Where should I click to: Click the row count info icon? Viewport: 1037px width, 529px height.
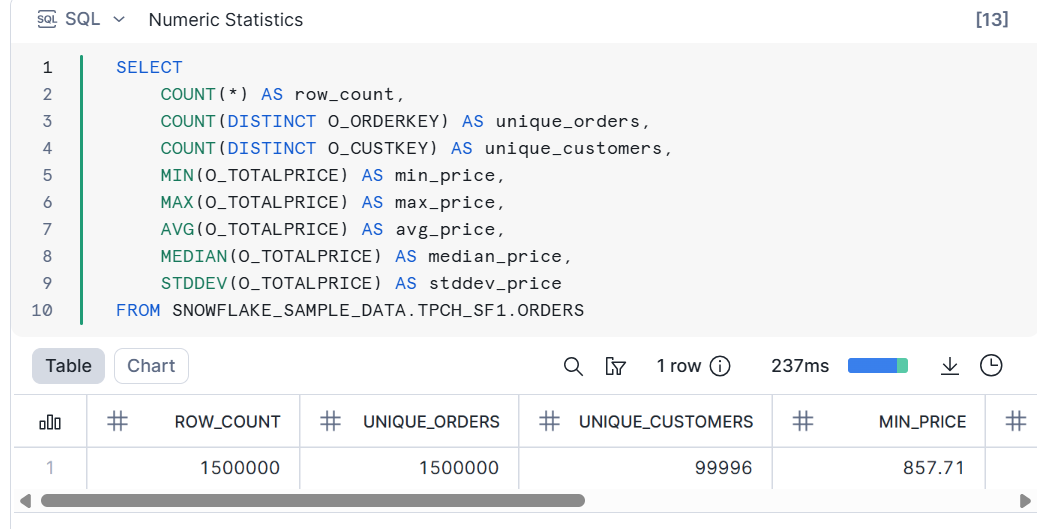720,366
